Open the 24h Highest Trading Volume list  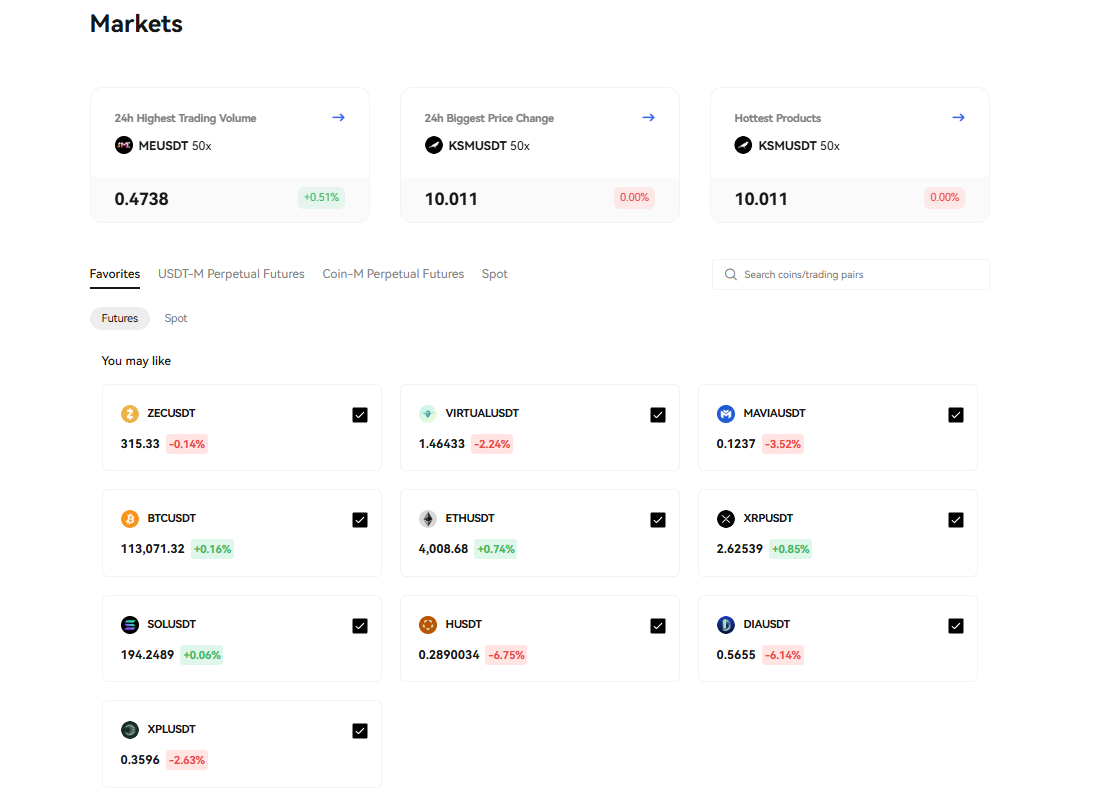(x=338, y=117)
